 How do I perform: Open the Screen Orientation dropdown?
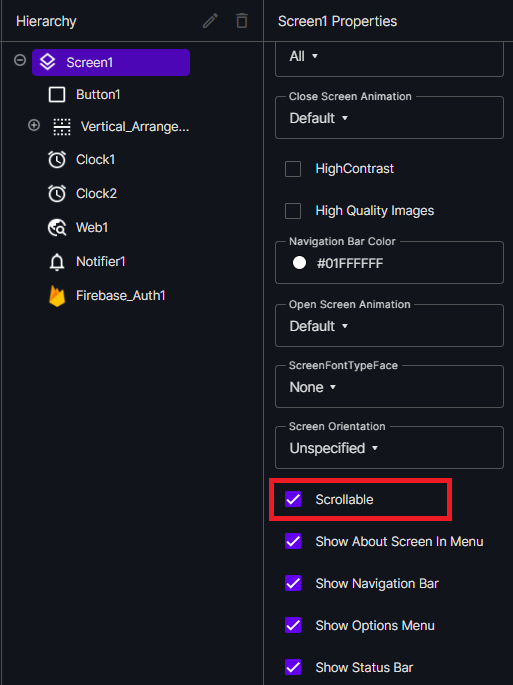[389, 448]
